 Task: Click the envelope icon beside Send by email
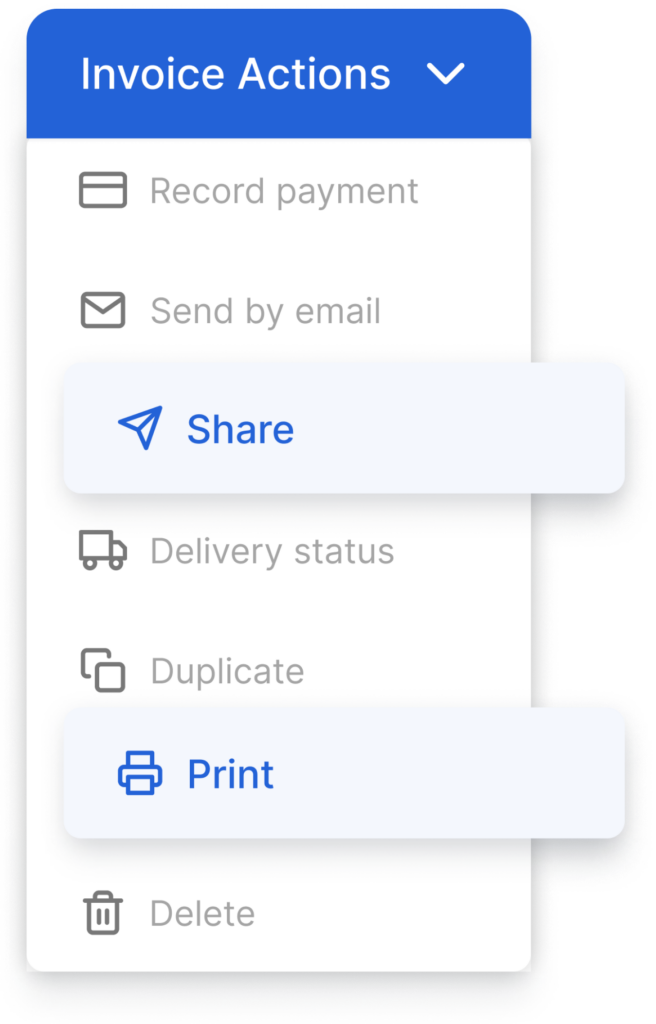[x=103, y=310]
